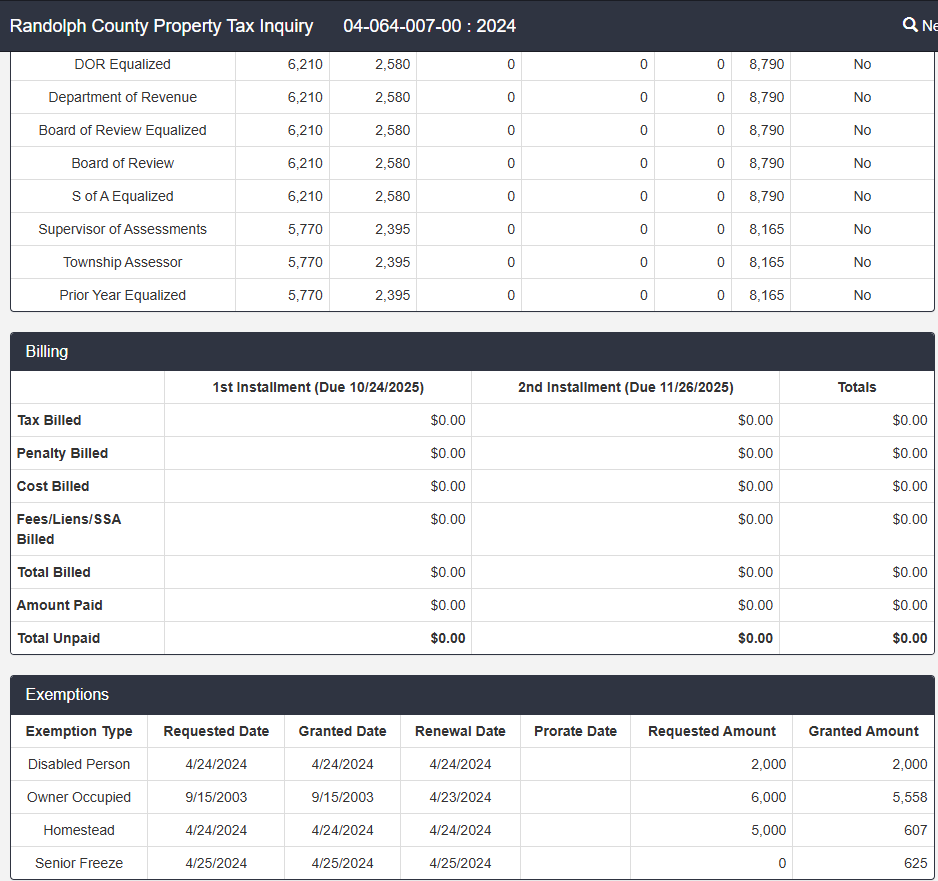
Task: Click parcel number 04-064-007-00 : 2024
Action: coord(429,26)
